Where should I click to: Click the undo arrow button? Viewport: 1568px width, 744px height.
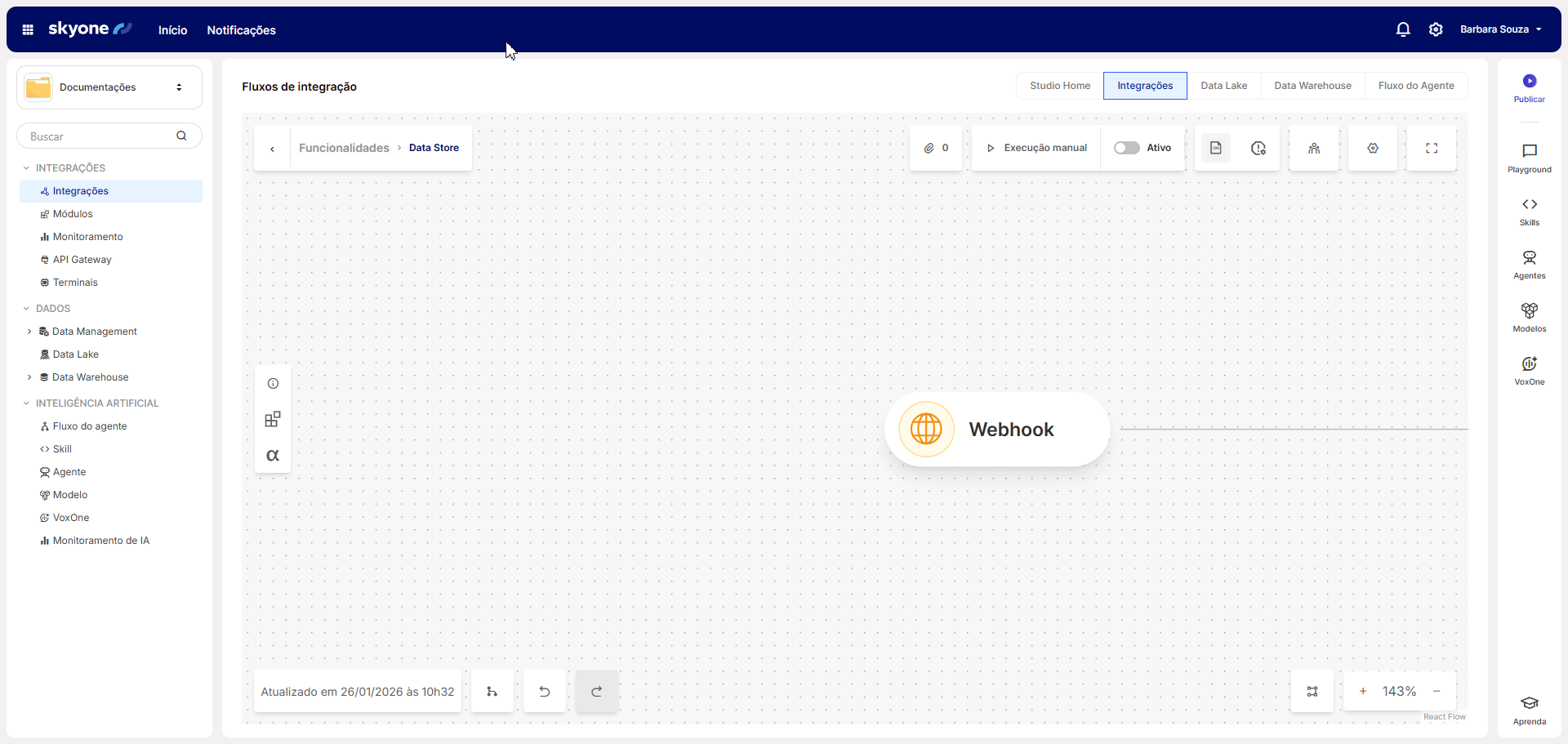pyautogui.click(x=545, y=692)
